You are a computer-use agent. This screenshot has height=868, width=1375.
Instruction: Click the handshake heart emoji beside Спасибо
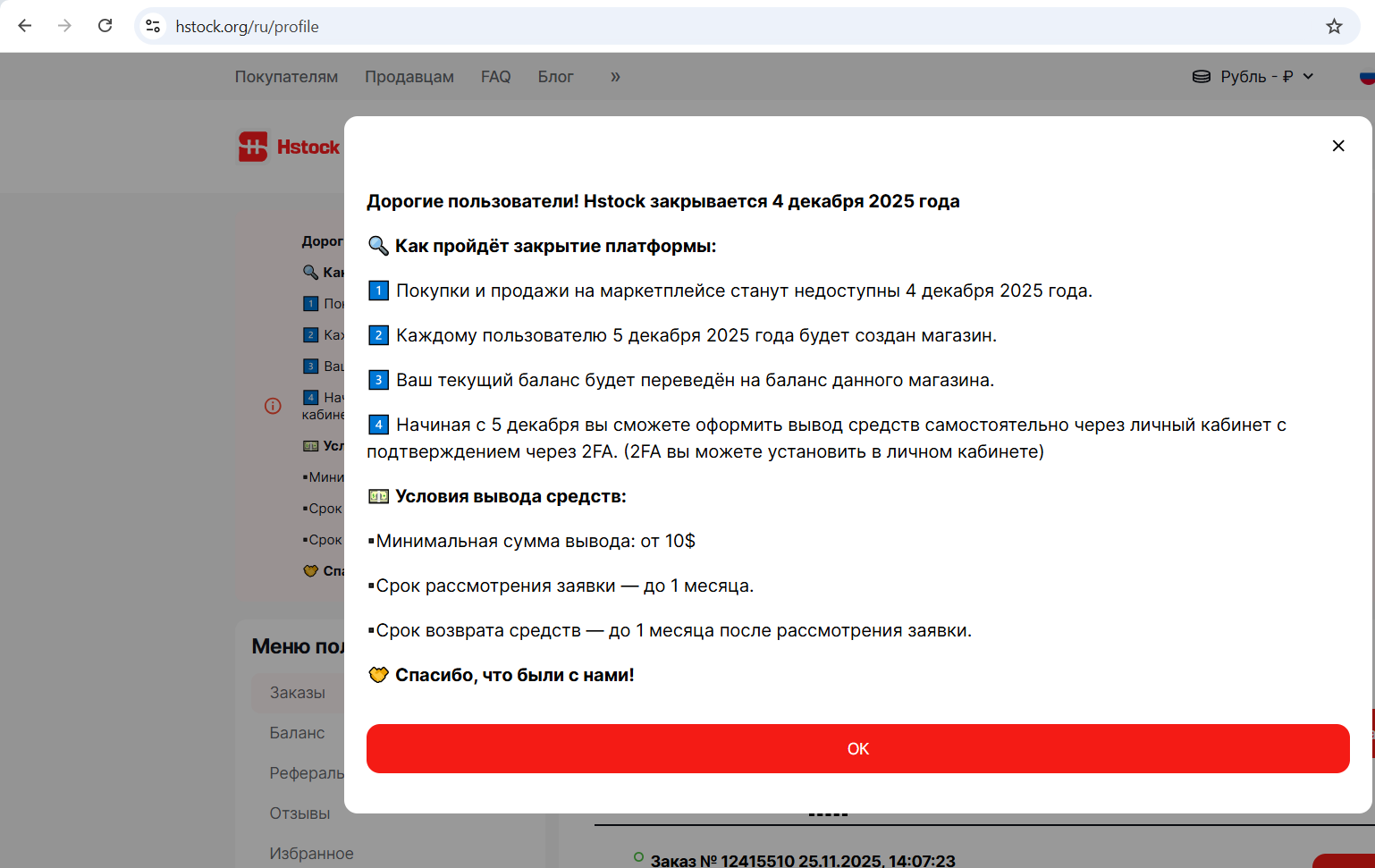pos(378,675)
